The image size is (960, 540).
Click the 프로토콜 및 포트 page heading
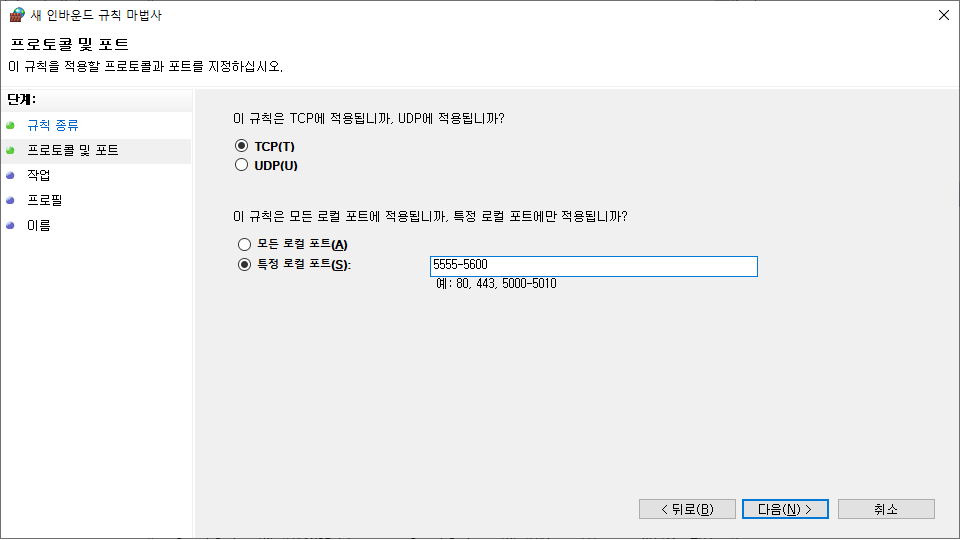coord(69,44)
